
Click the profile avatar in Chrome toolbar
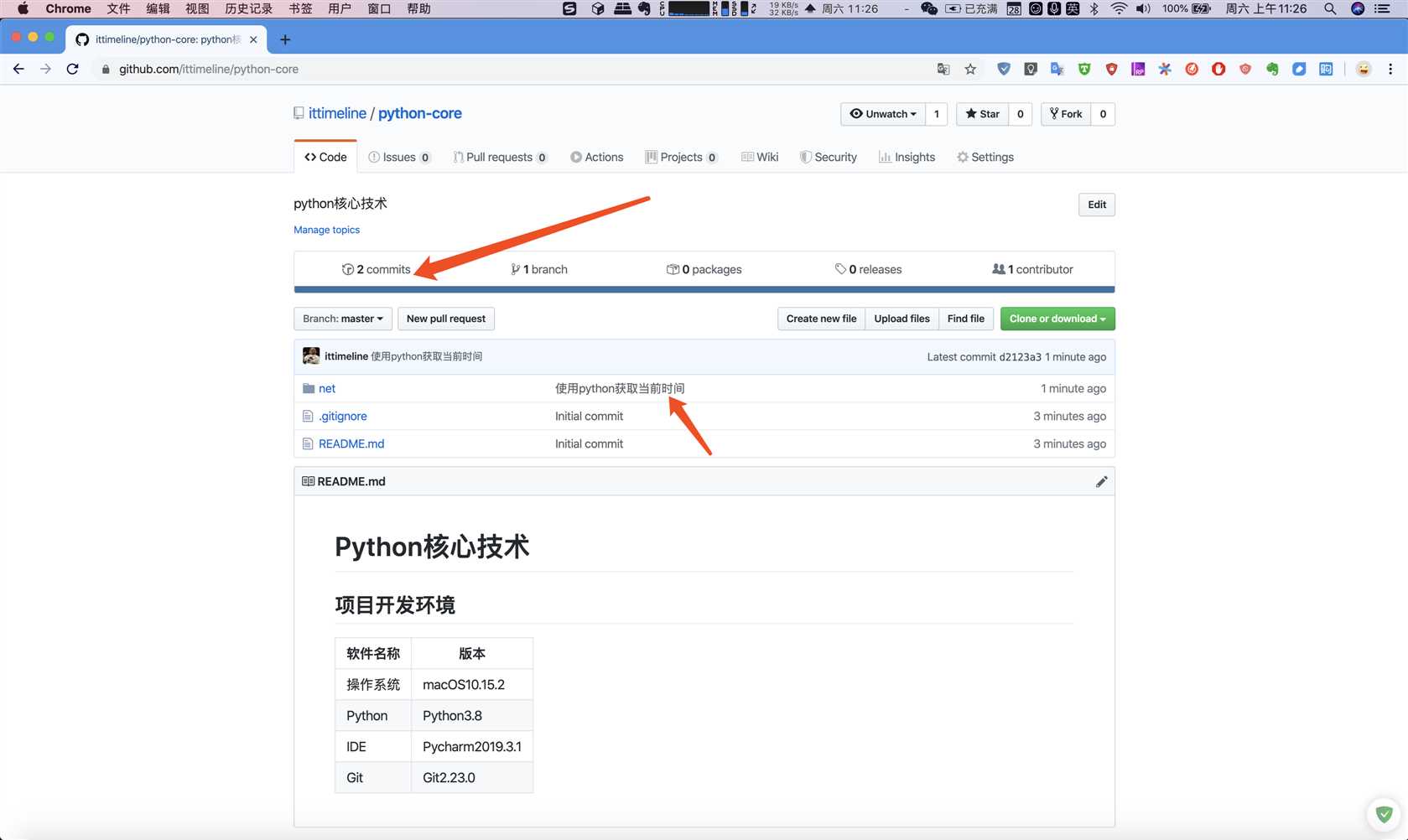click(1364, 69)
